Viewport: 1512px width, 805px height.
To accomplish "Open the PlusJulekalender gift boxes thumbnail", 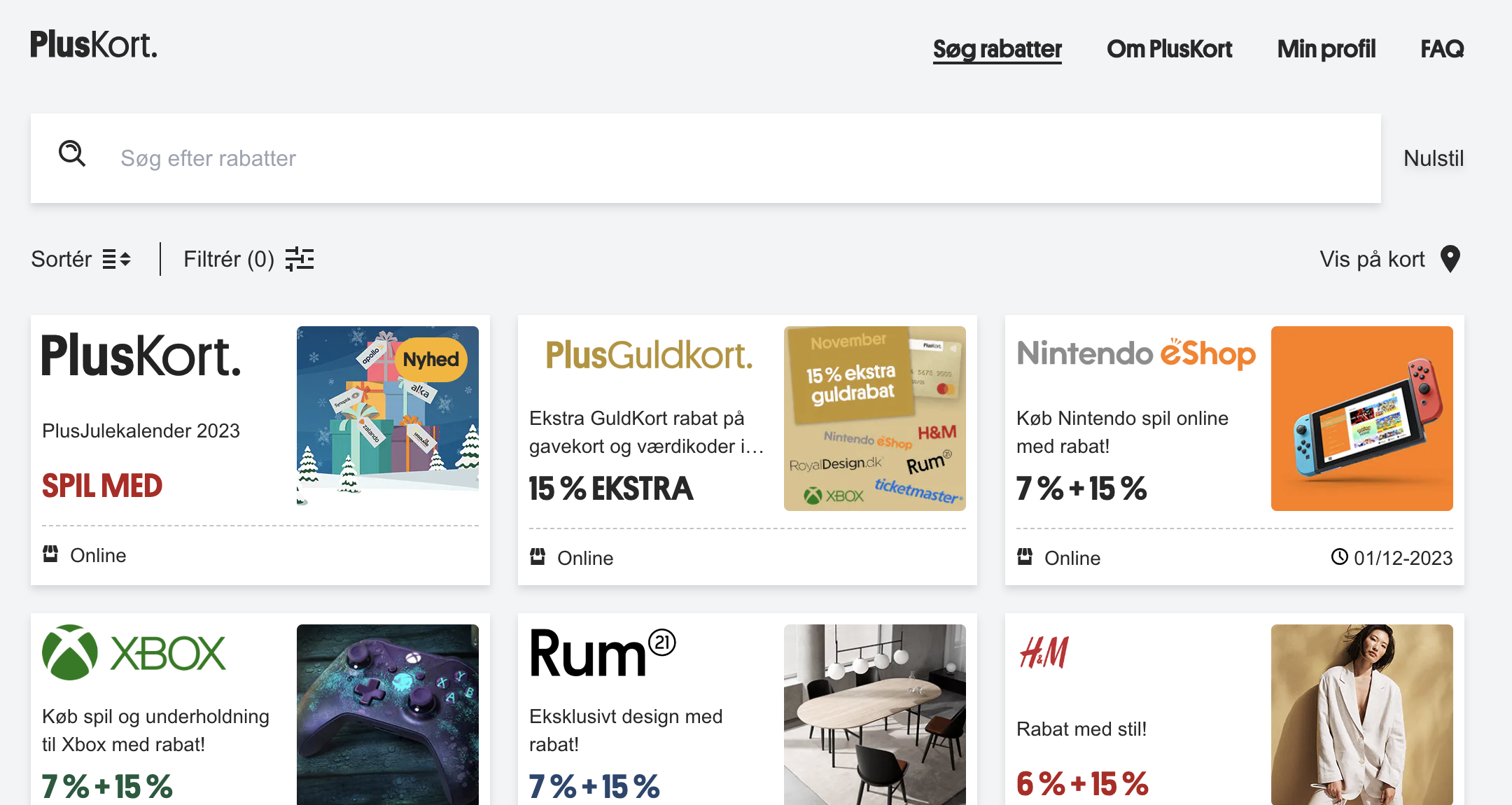I will pos(388,416).
